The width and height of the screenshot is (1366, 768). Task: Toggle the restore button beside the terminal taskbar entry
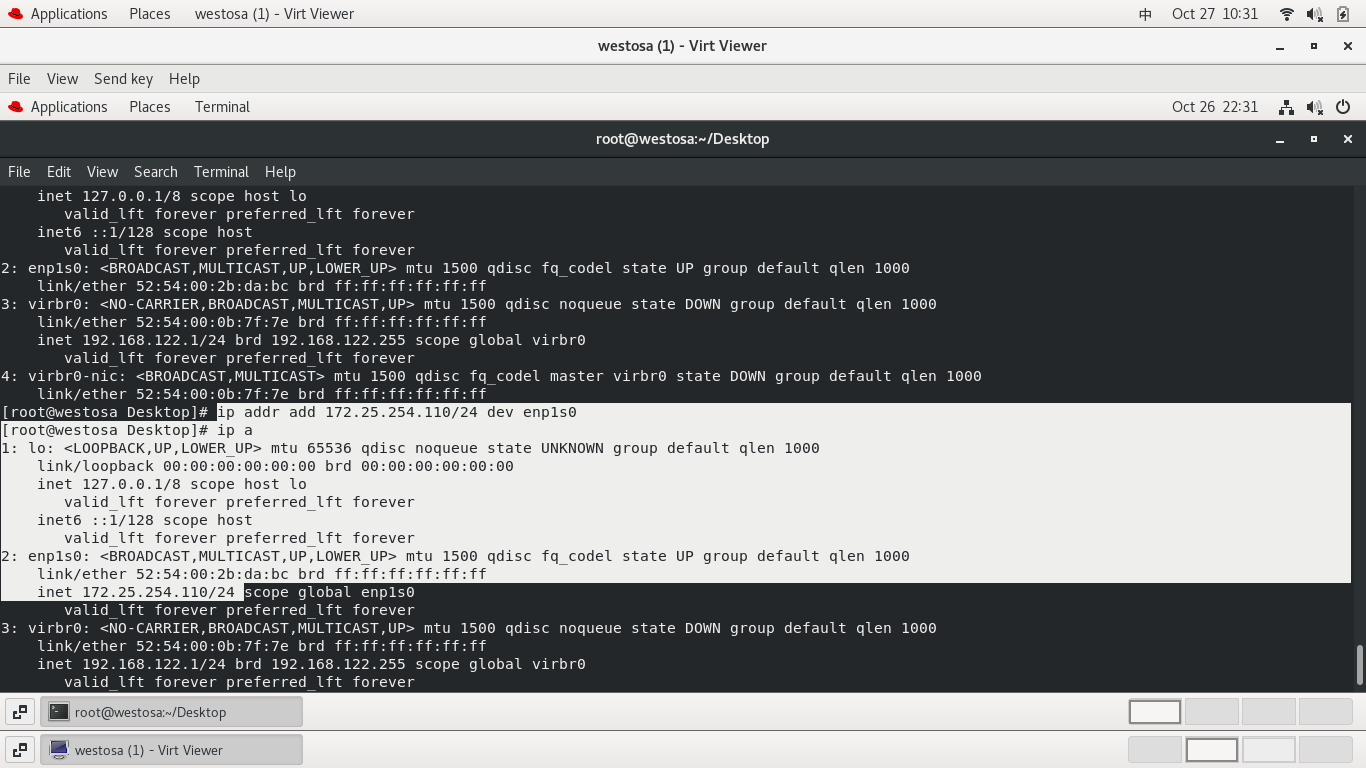click(x=19, y=711)
